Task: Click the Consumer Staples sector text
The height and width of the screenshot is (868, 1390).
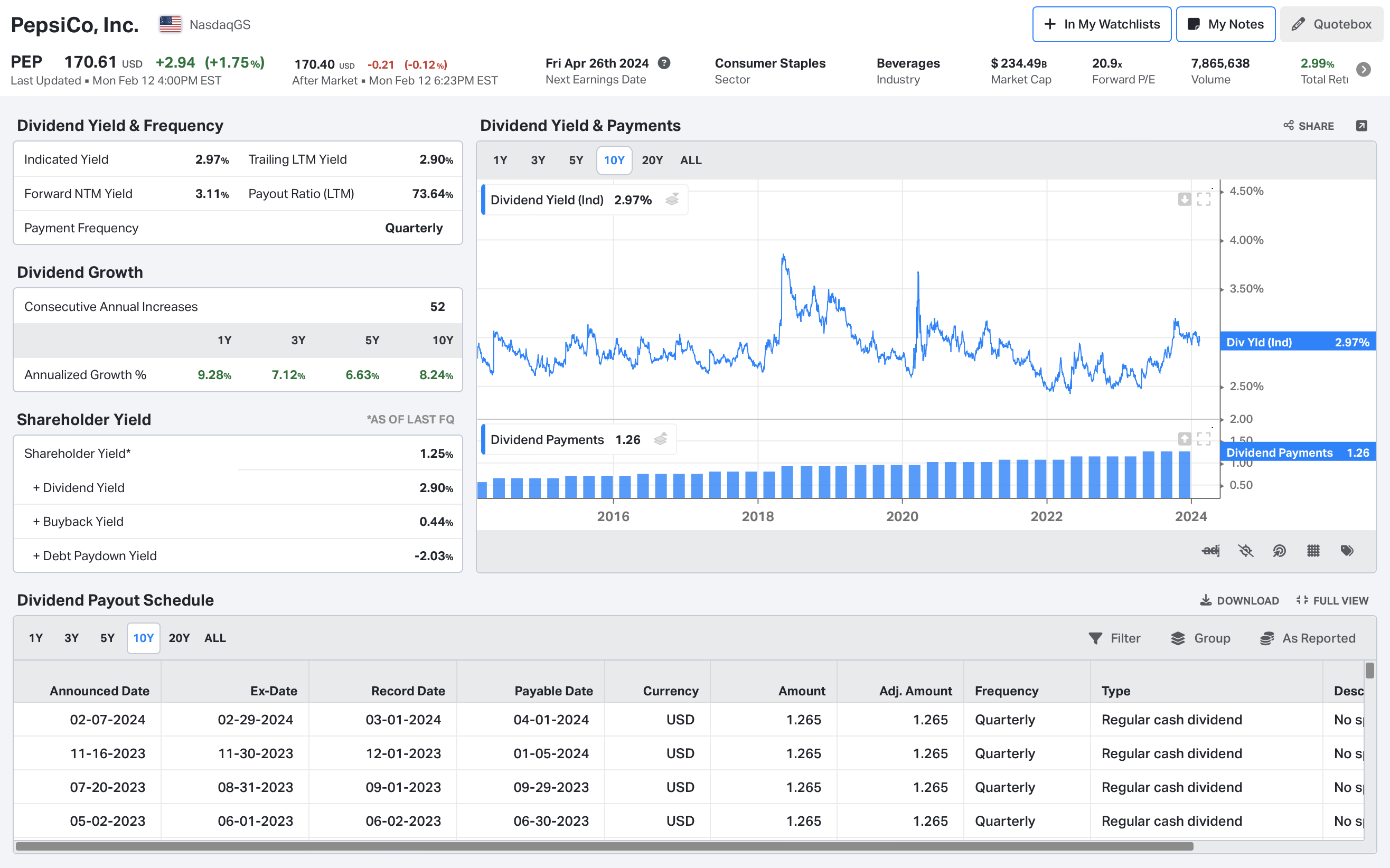Action: click(x=770, y=63)
